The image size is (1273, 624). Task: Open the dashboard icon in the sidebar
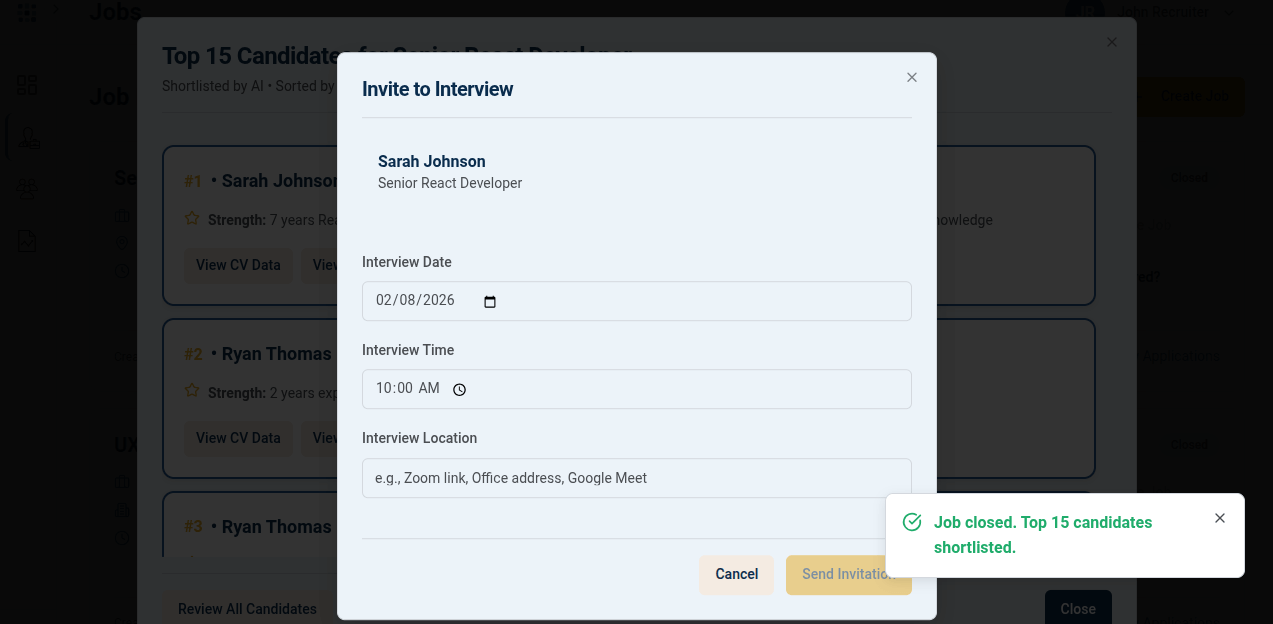pos(27,85)
